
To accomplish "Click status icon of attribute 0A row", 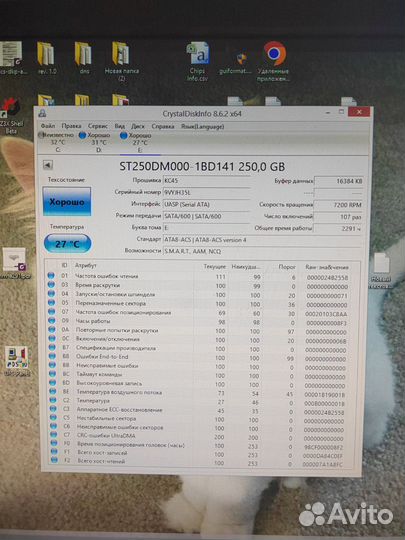I will click(x=52, y=329).
